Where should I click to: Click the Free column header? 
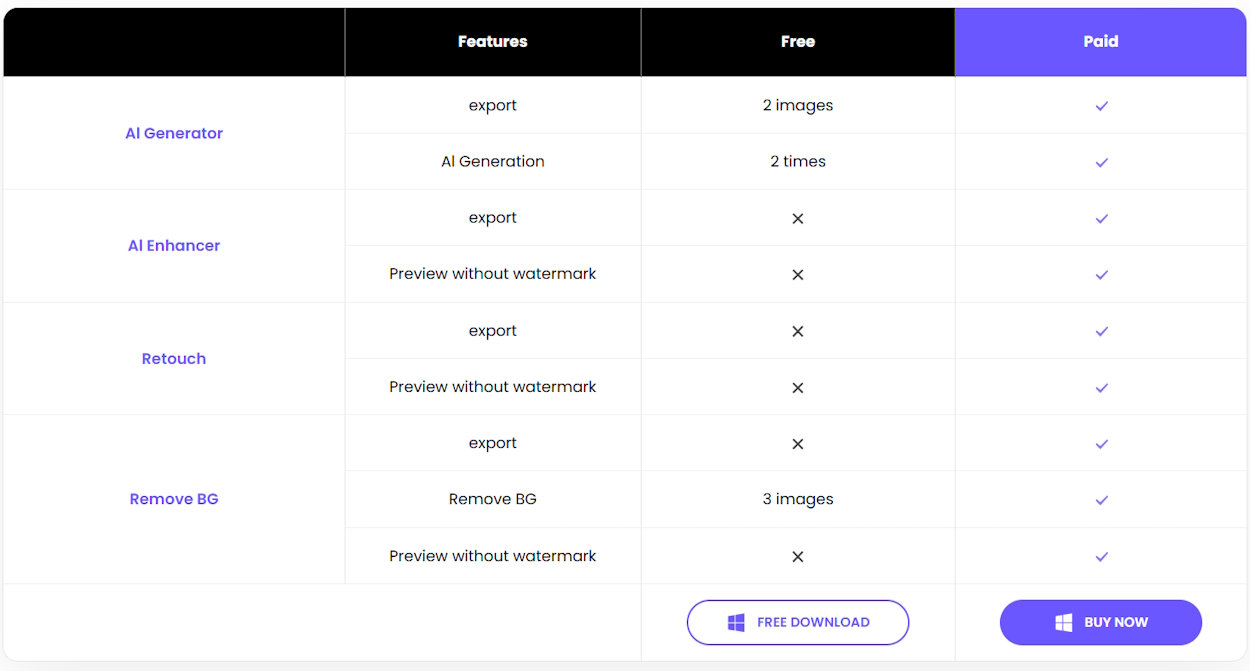click(798, 41)
